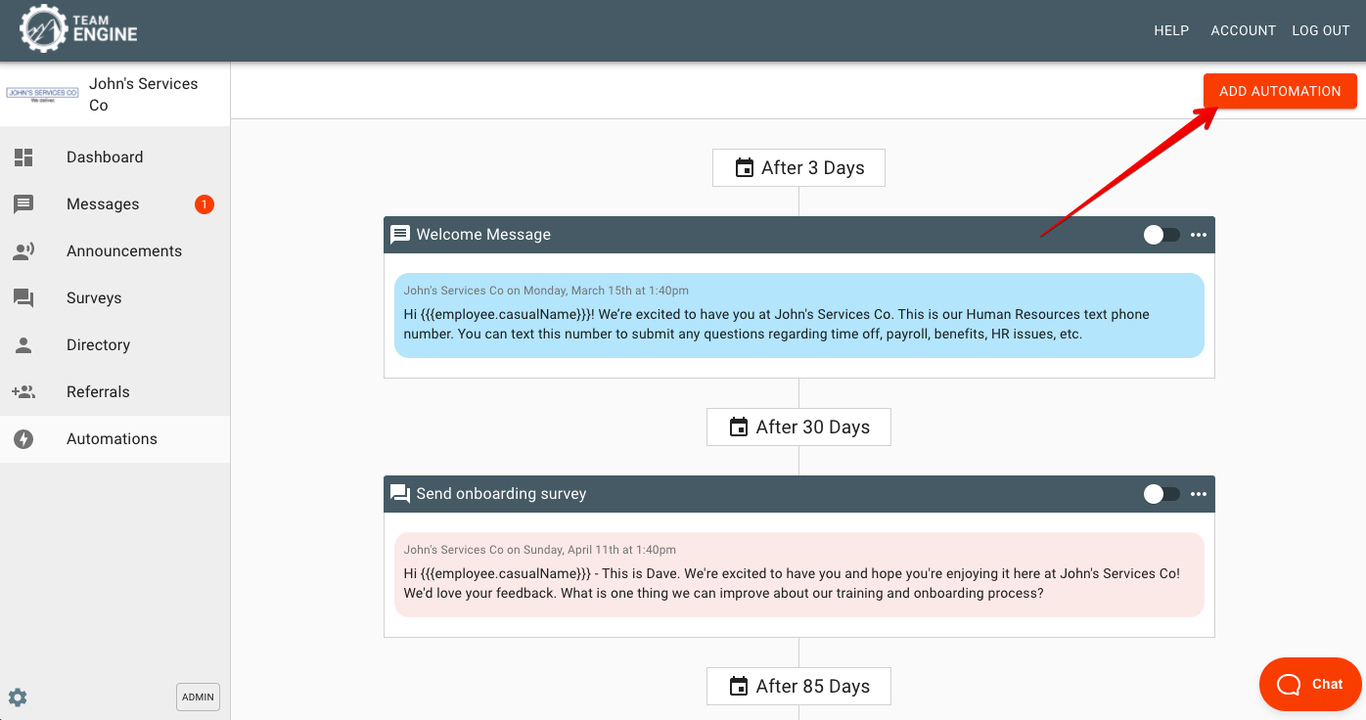Click the Directory person icon
The image size is (1366, 720).
[24, 345]
